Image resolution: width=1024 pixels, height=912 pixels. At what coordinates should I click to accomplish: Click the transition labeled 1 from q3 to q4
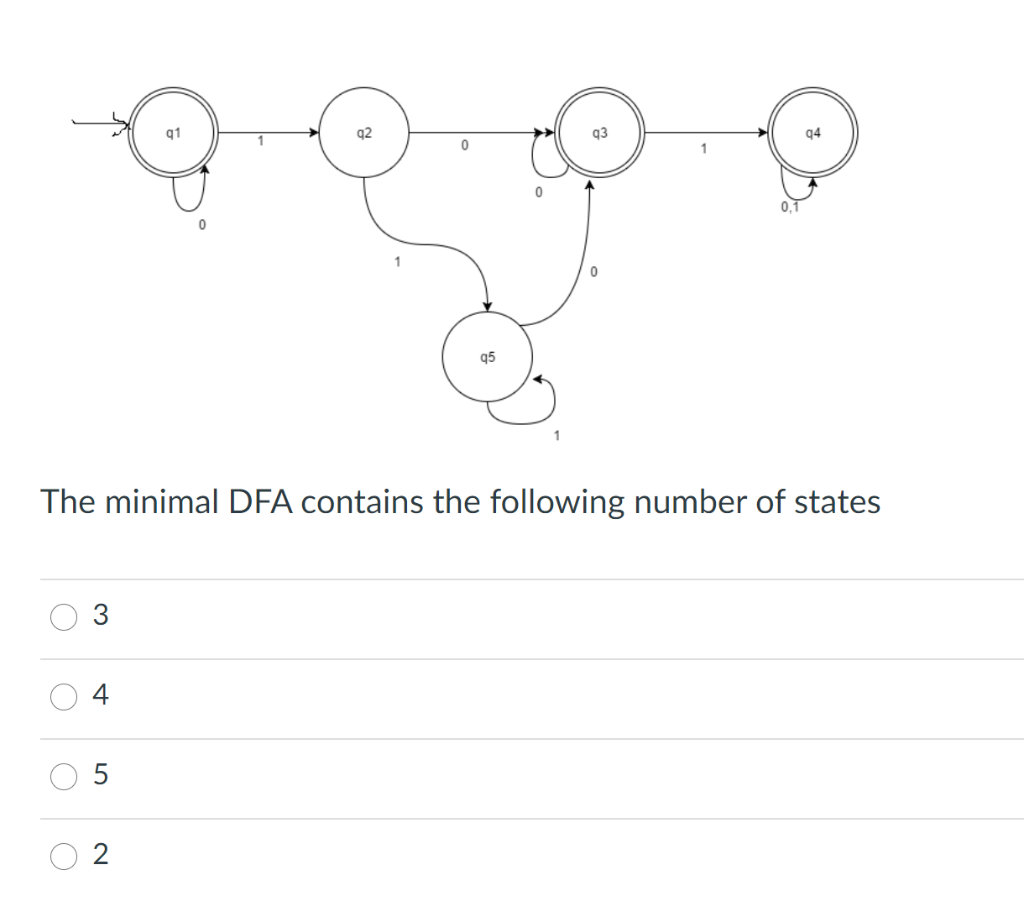pyautogui.click(x=703, y=131)
